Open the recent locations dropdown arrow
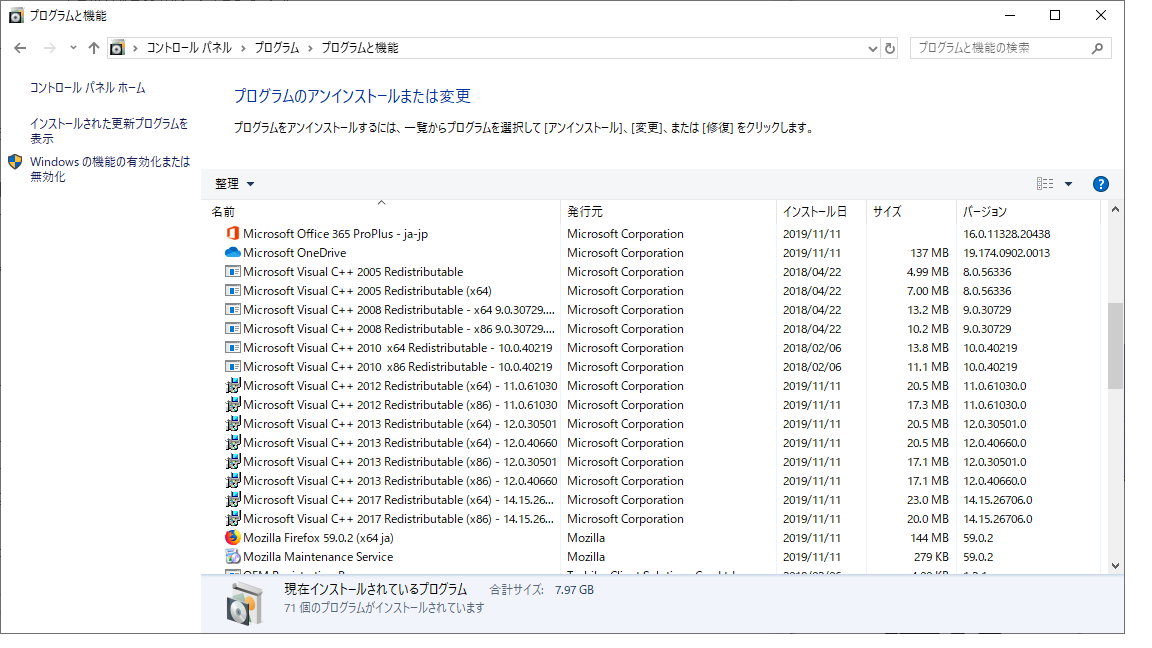 (x=73, y=48)
